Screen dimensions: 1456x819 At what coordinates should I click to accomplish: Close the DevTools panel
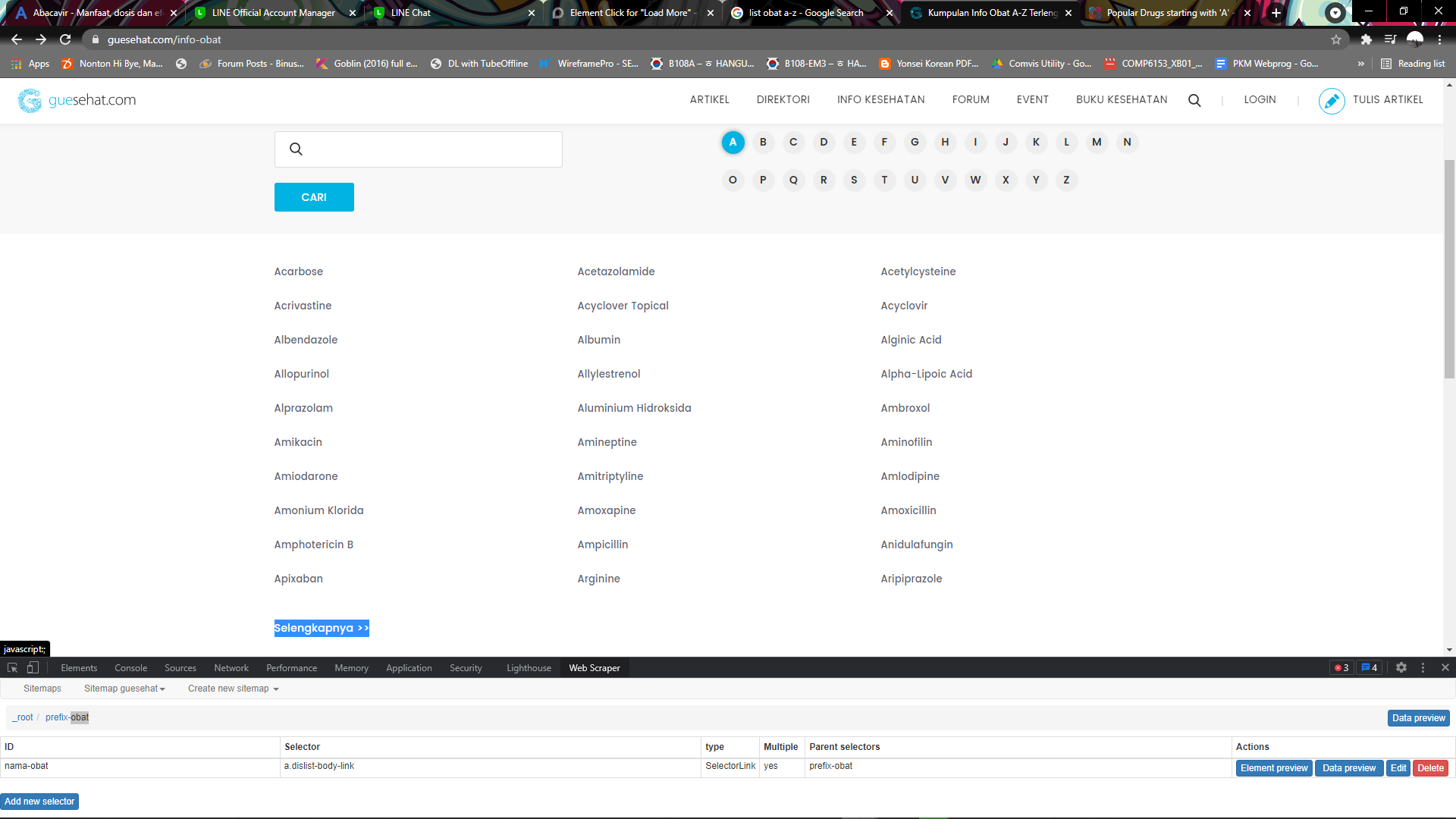1445,667
